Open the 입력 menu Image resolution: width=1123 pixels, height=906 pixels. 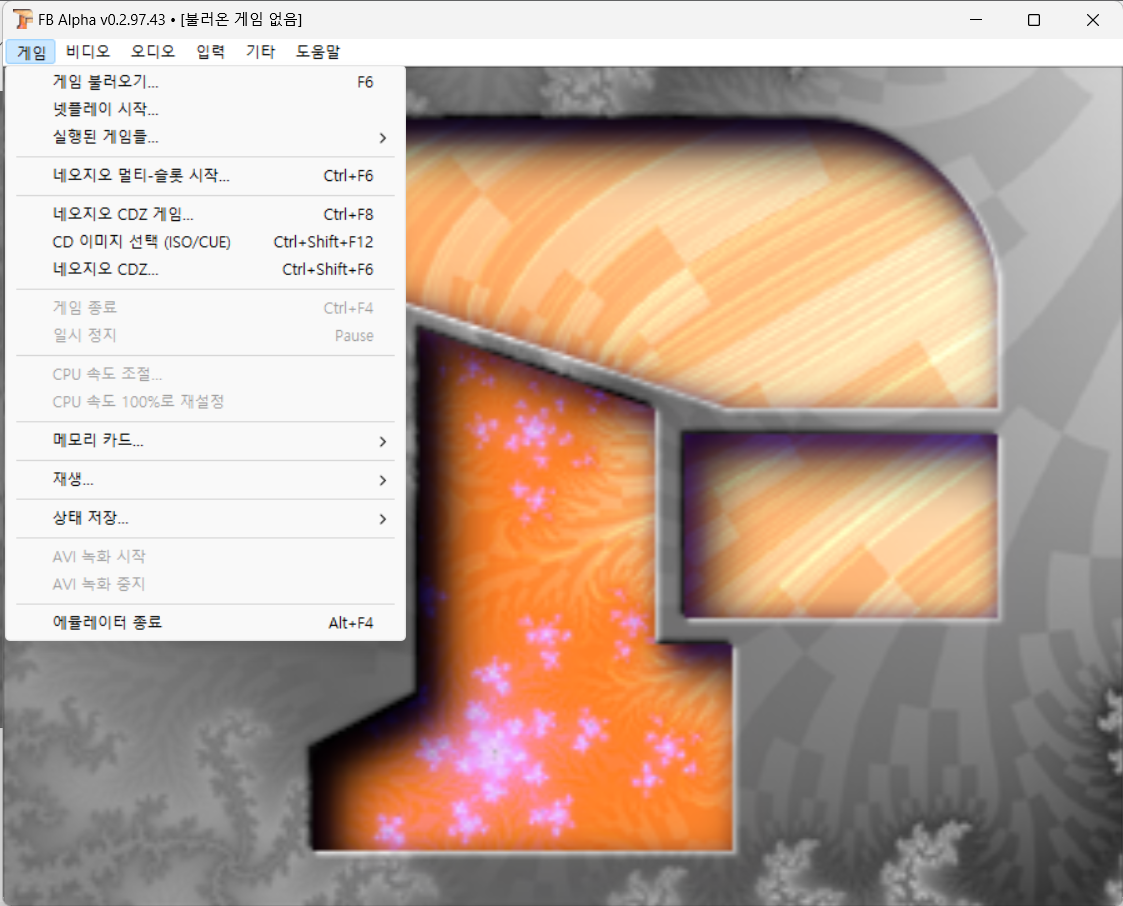coord(211,52)
